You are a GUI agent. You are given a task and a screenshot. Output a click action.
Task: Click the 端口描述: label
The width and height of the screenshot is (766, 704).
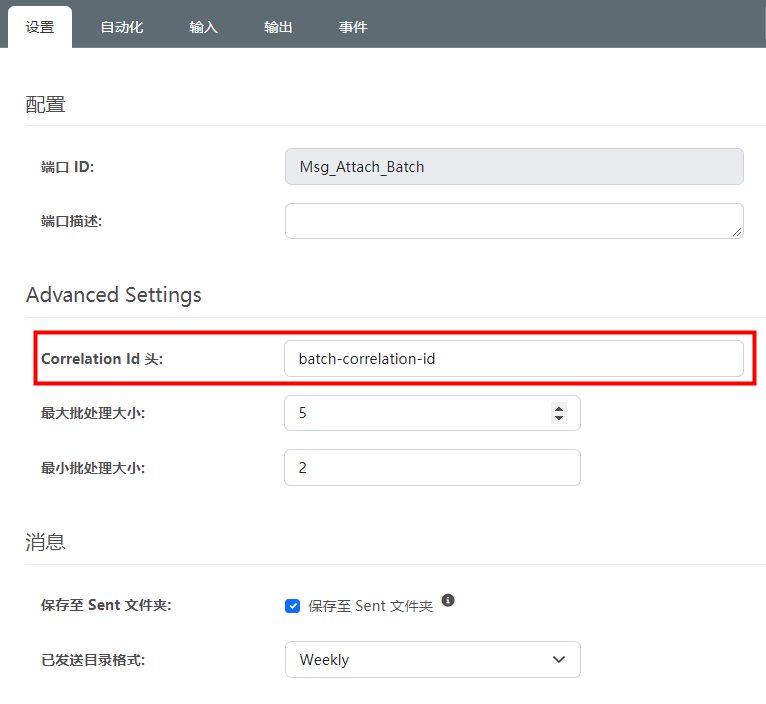coord(71,221)
